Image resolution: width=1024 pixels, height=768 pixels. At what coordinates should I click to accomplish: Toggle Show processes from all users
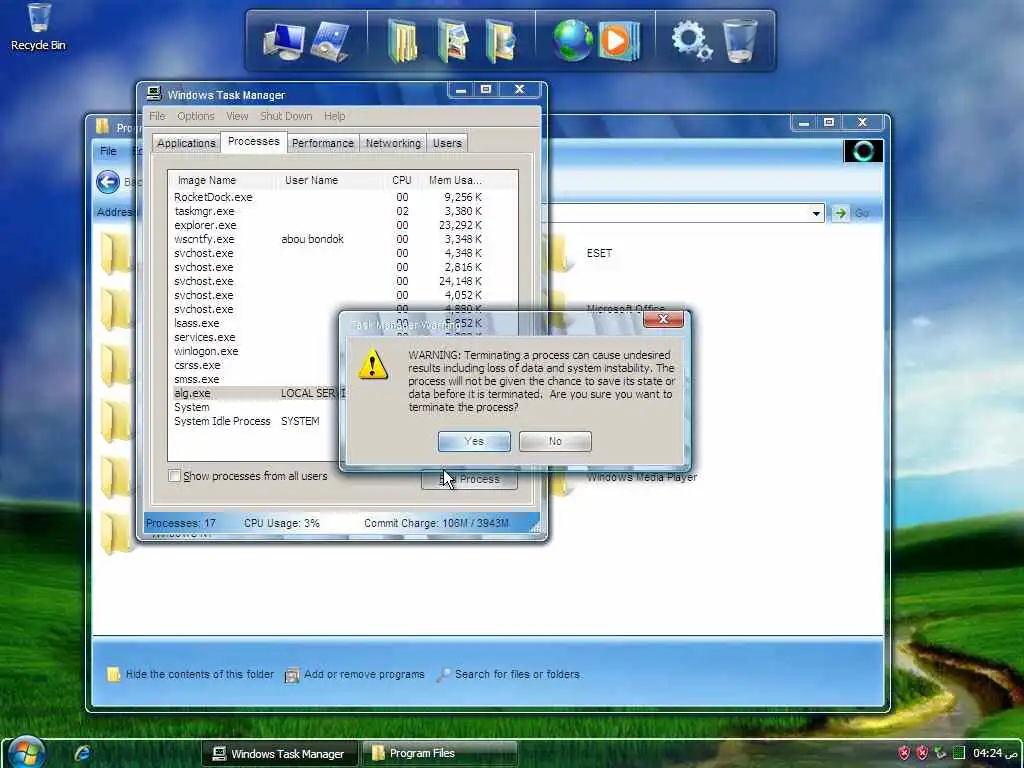[x=174, y=476]
